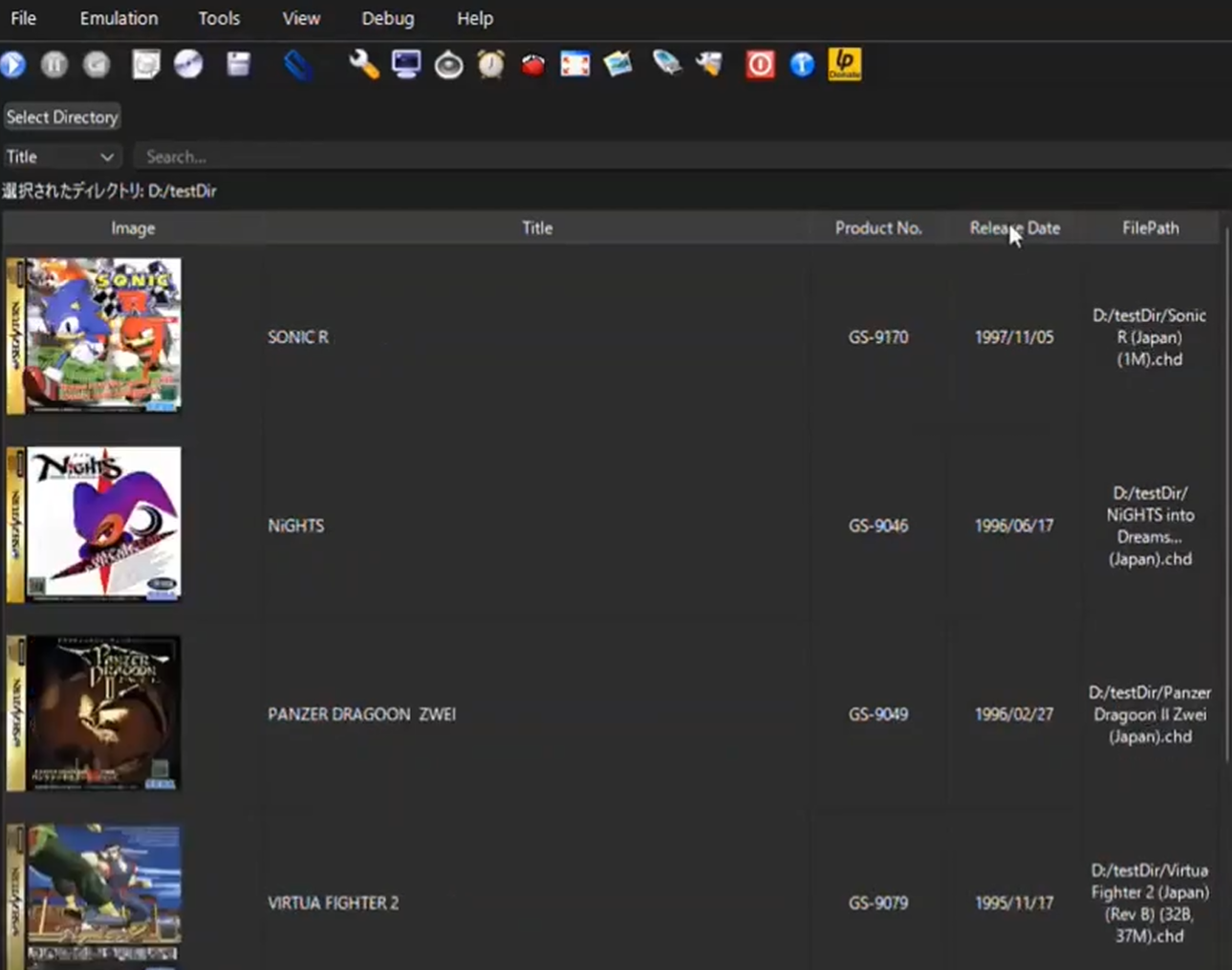Screen dimensions: 1232x970
Task: Click release date 1997/11/05
Action: [1014, 337]
